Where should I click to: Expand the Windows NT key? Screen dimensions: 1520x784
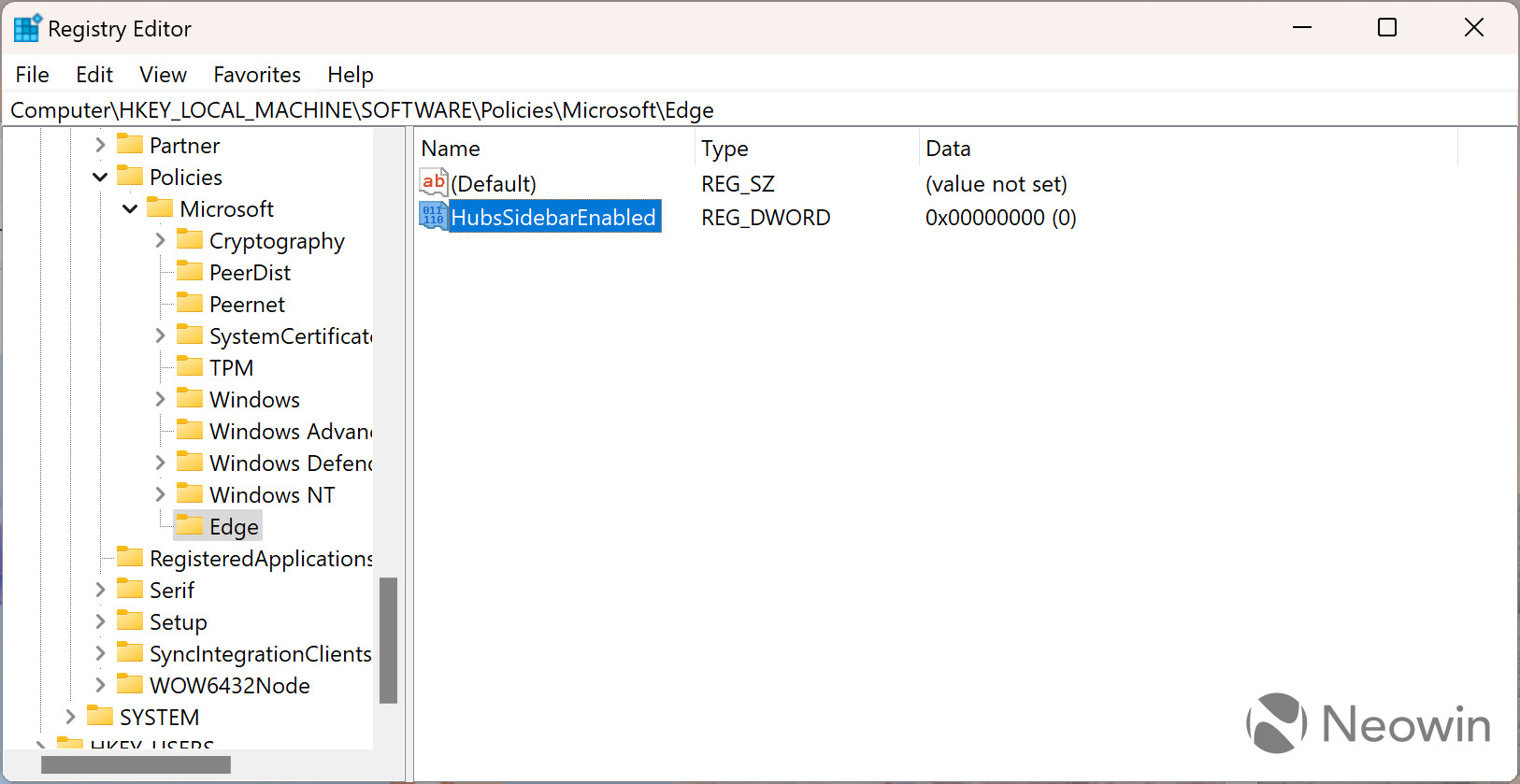(x=160, y=495)
